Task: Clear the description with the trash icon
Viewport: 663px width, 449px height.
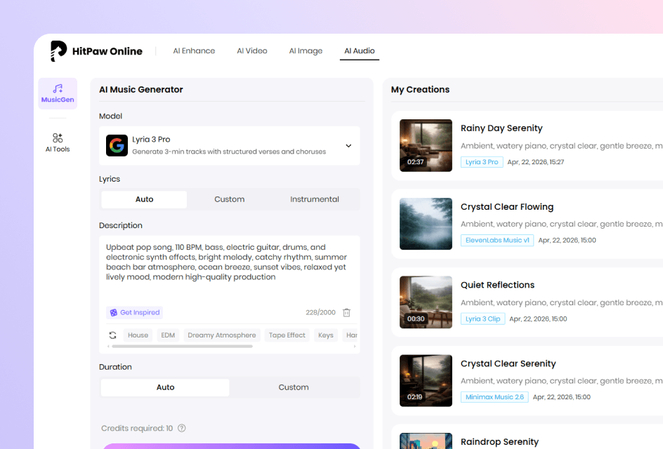Action: click(x=346, y=312)
